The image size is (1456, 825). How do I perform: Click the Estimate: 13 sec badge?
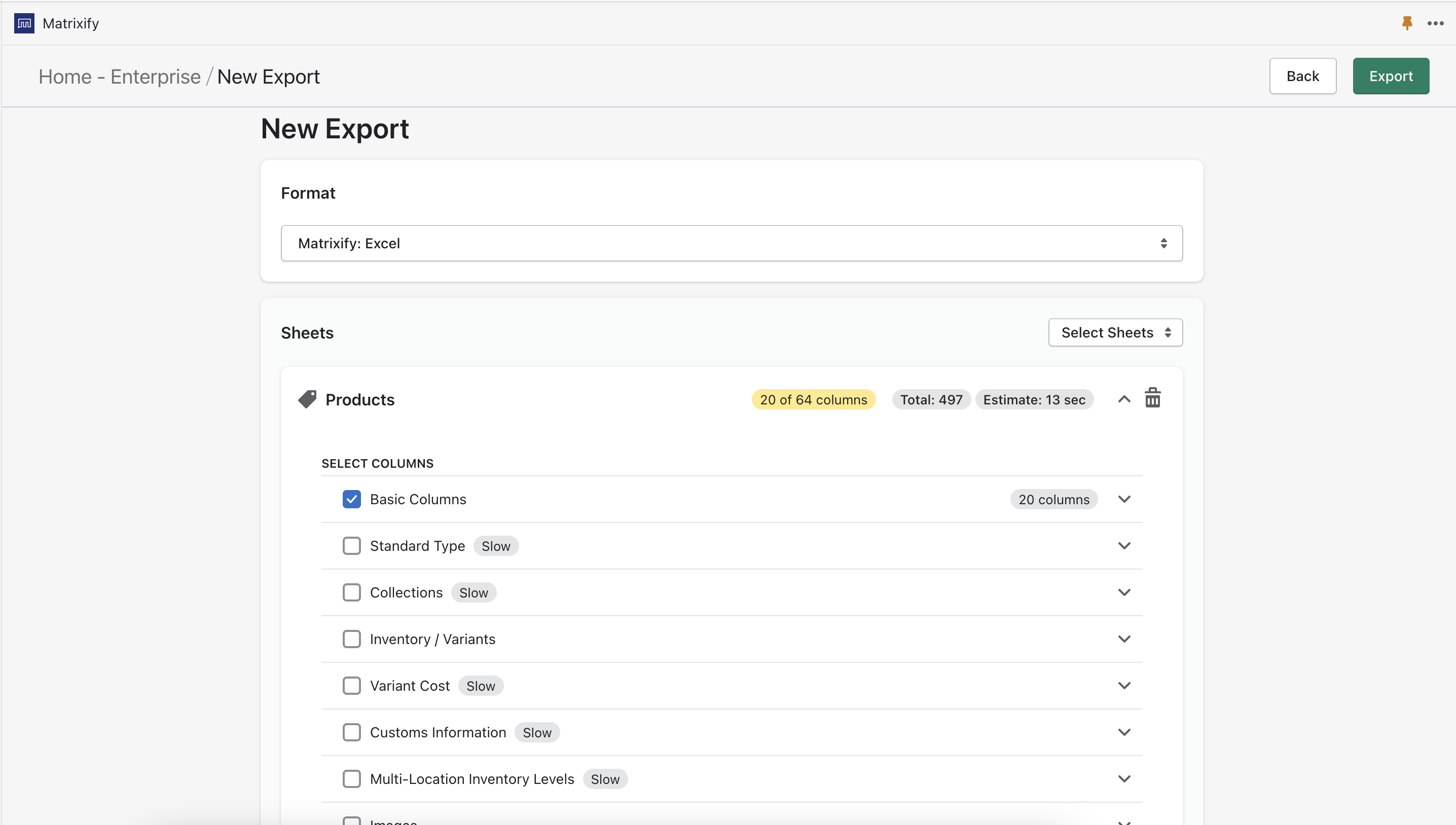coord(1034,399)
